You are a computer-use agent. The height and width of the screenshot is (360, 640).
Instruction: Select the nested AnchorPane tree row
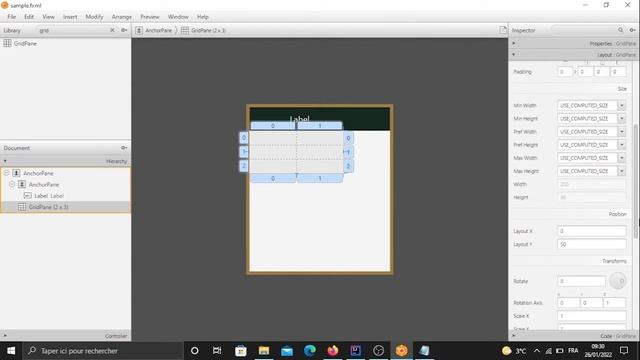click(x=66, y=184)
